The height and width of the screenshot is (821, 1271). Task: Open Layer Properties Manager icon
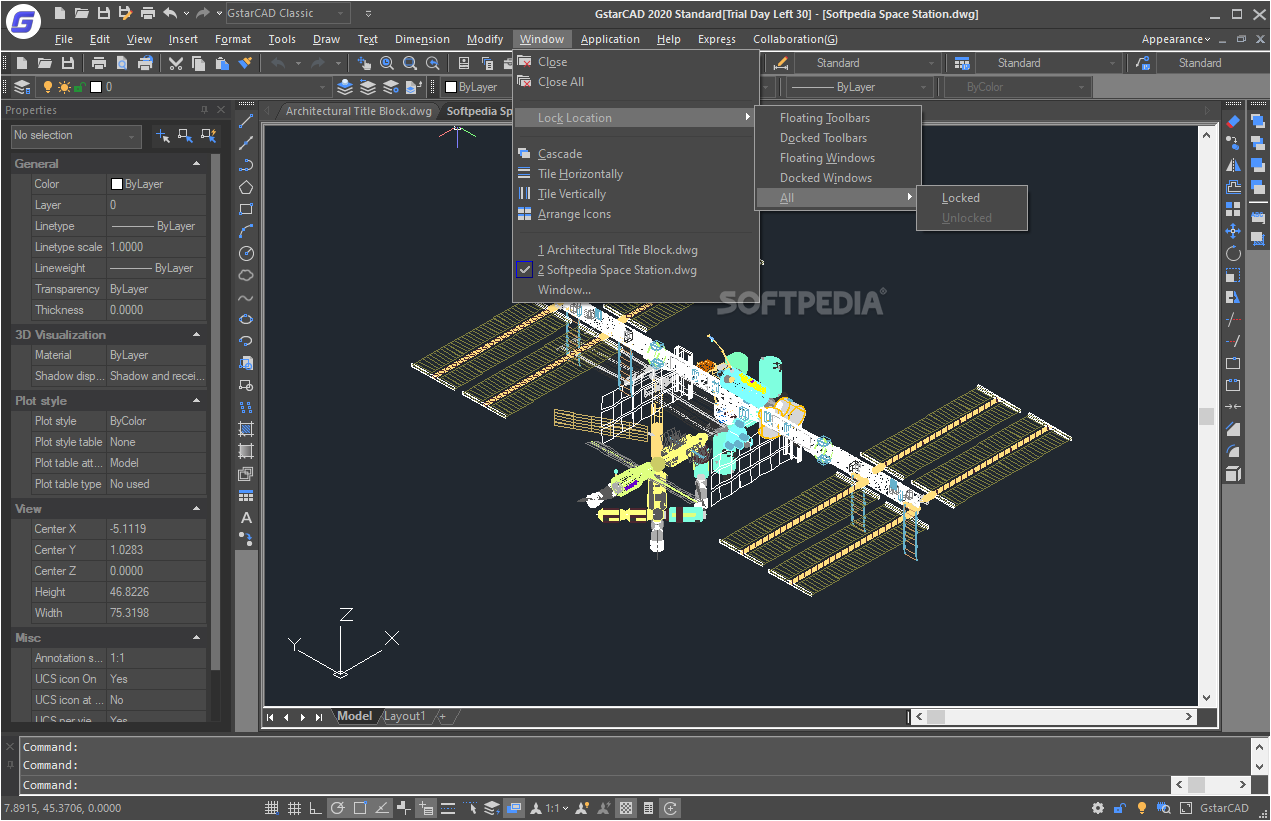coord(22,87)
